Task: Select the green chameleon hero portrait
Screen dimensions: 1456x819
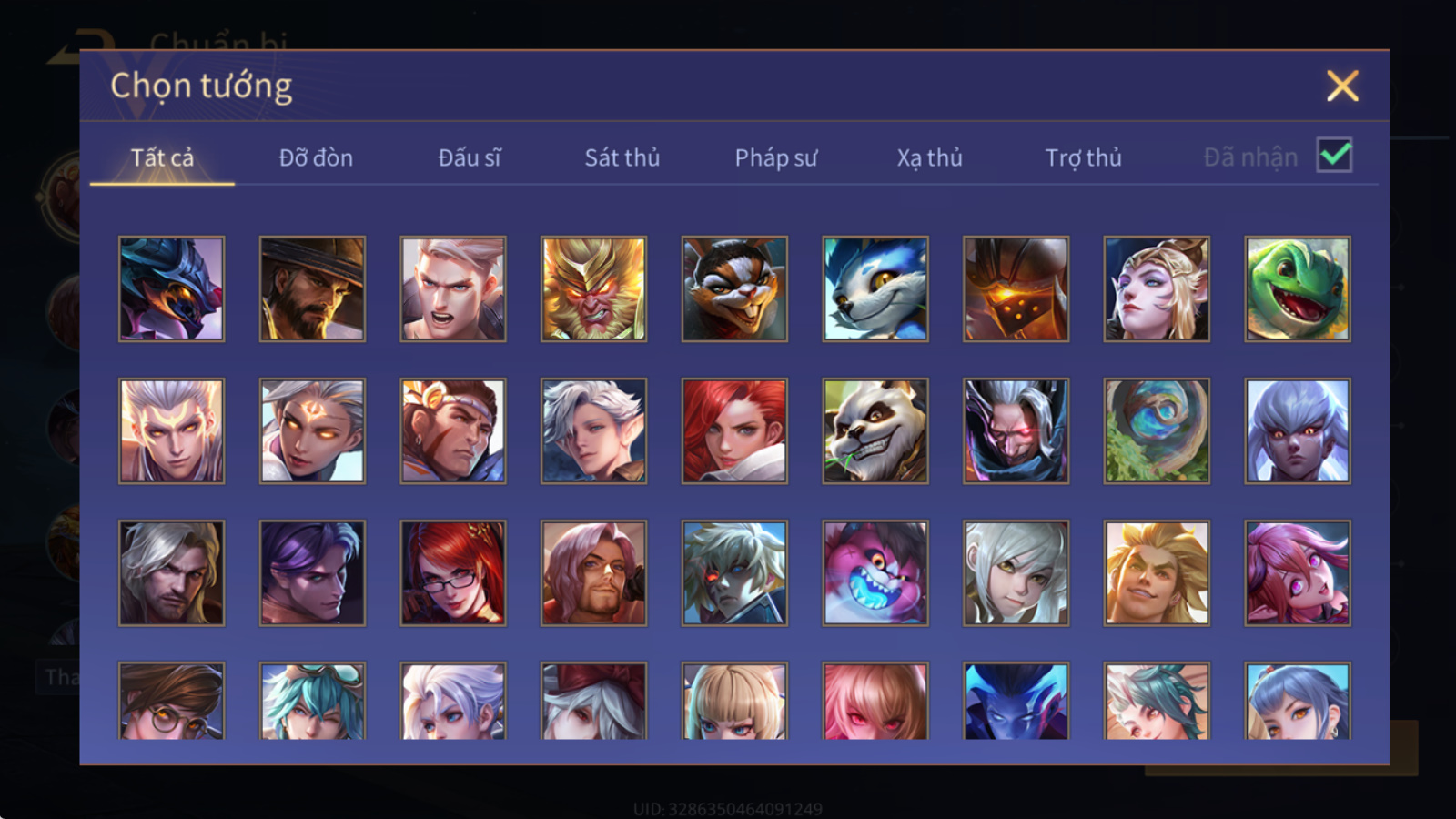Action: click(1298, 288)
